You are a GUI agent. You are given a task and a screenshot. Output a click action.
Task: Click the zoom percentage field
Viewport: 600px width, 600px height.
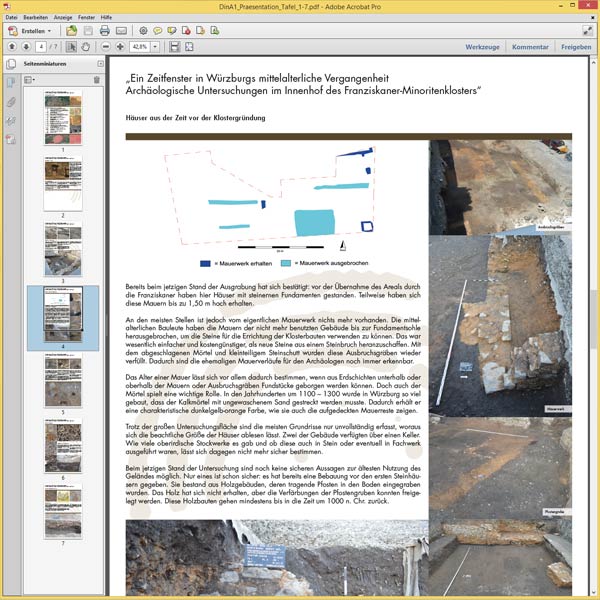click(x=140, y=47)
